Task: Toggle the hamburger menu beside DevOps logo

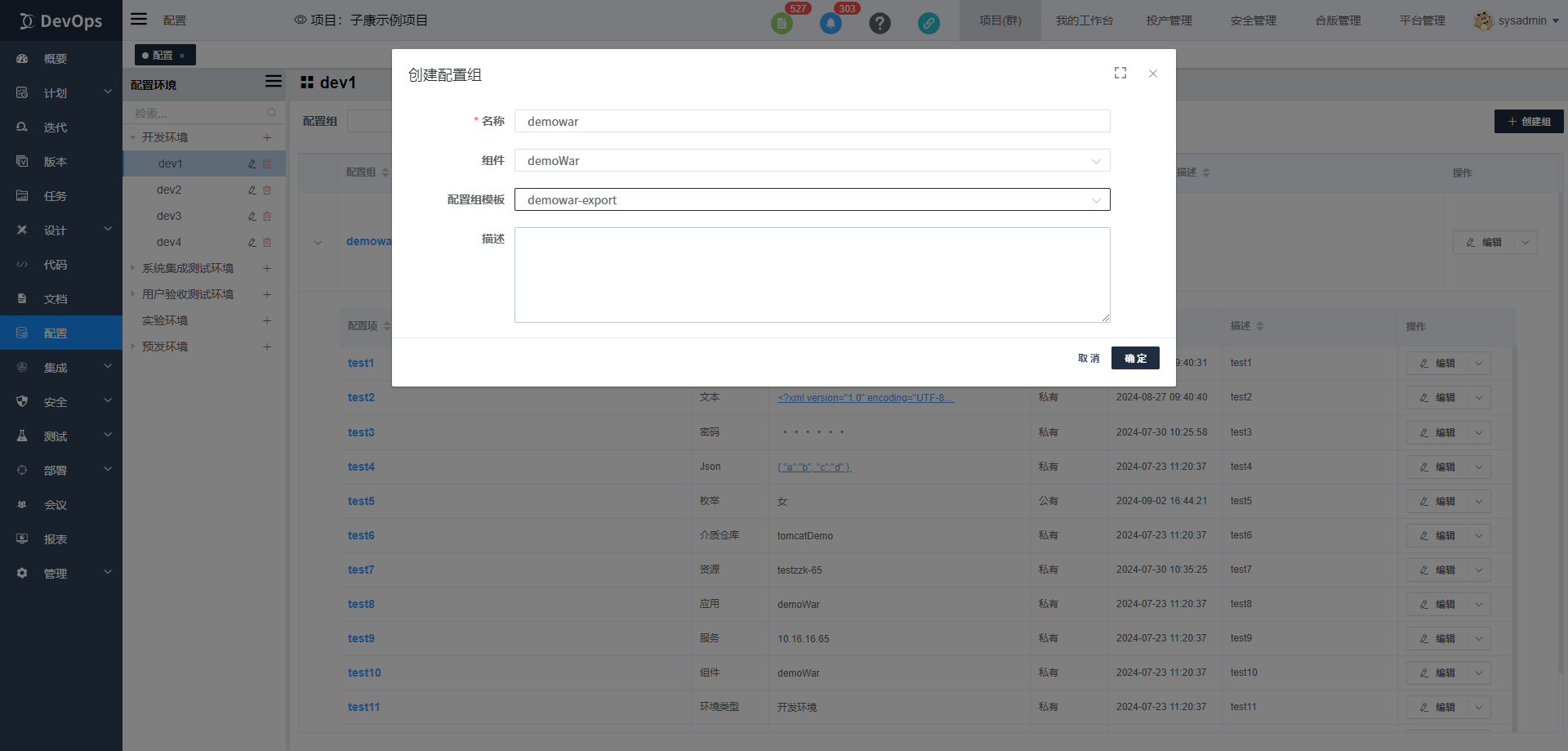Action: (140, 20)
